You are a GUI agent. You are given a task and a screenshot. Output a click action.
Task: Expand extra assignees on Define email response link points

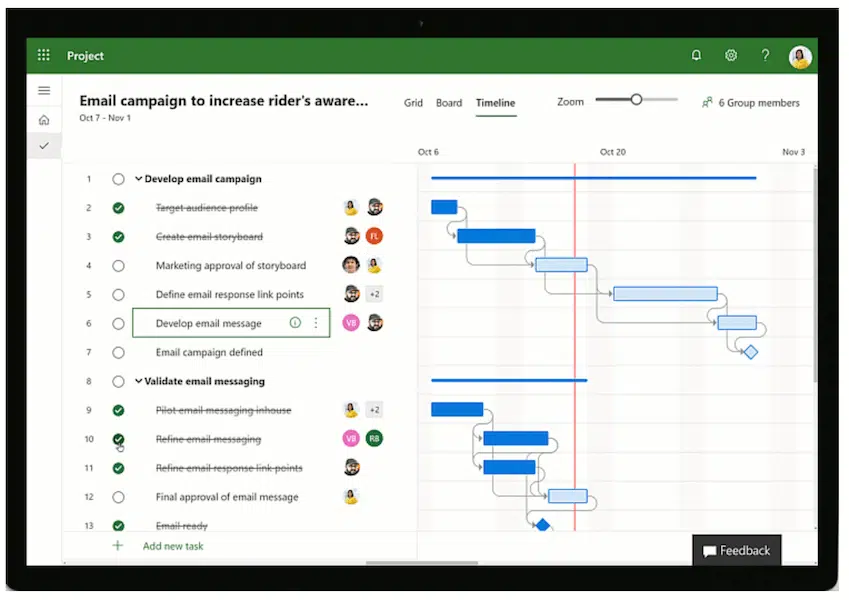pyautogui.click(x=374, y=294)
